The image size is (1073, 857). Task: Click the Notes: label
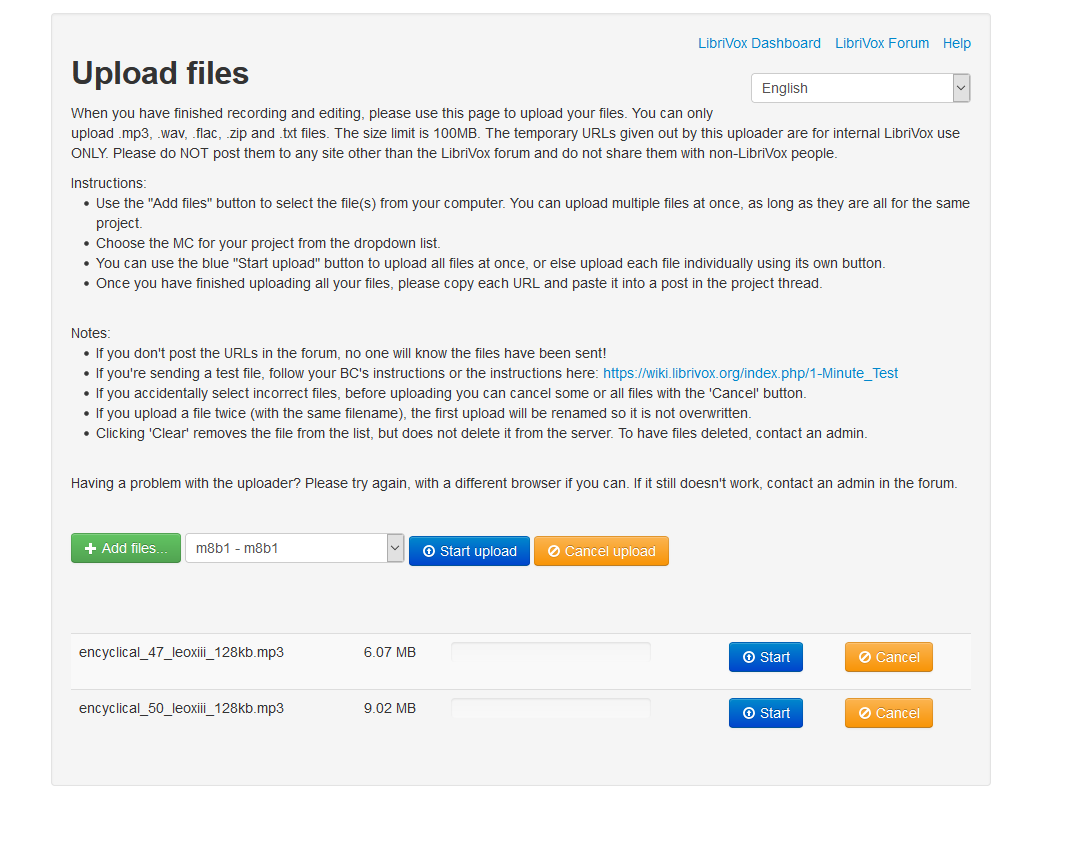[x=90, y=333]
